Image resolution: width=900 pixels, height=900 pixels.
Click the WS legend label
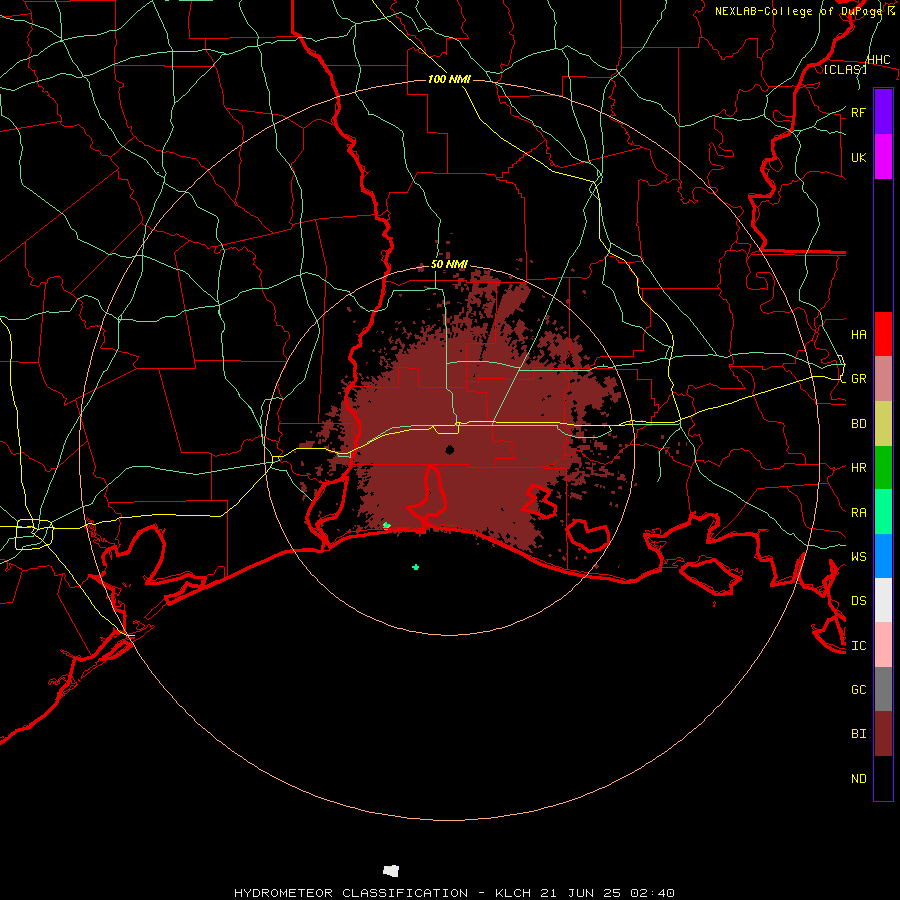[858, 556]
